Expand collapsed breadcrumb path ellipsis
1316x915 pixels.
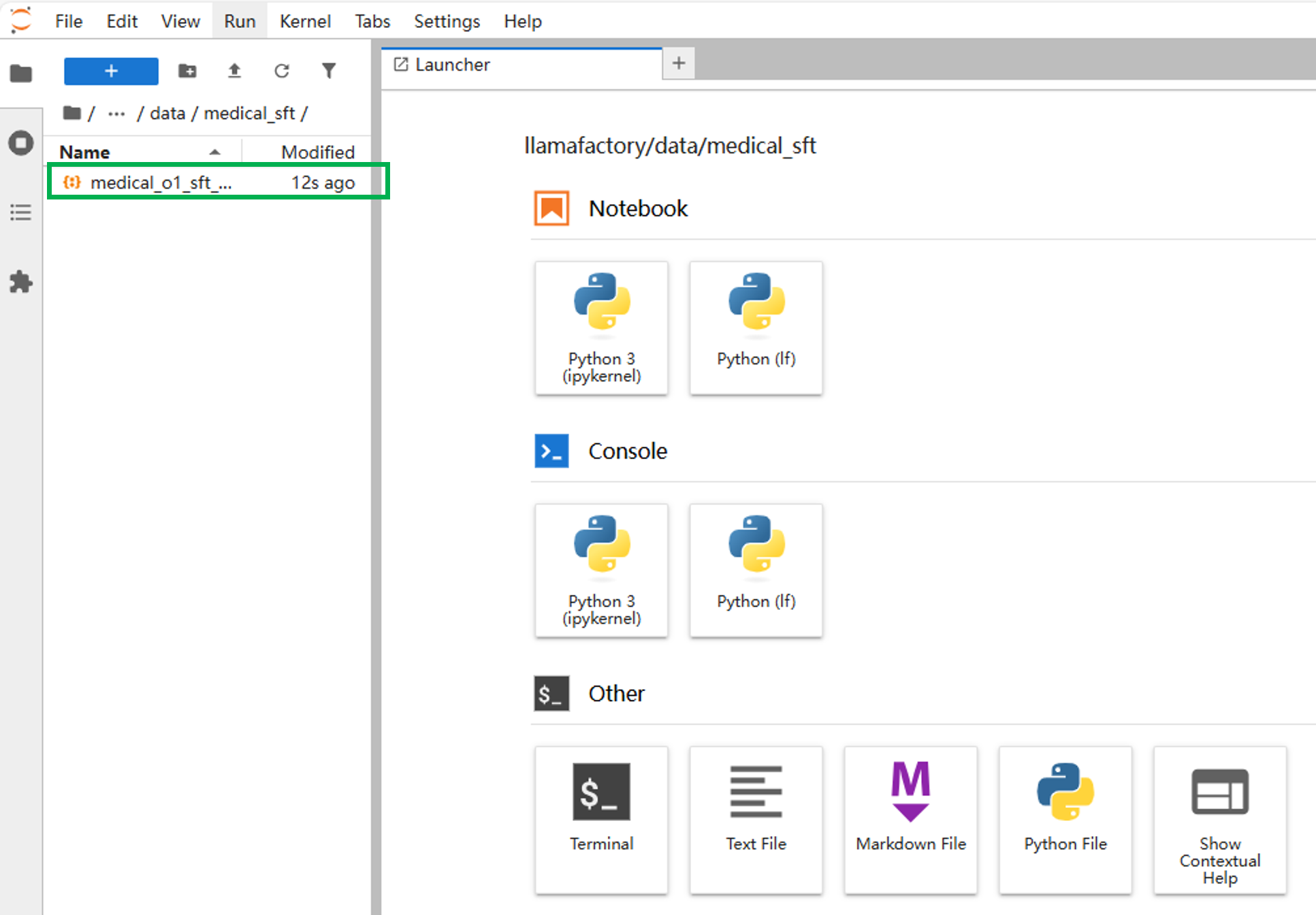pyautogui.click(x=116, y=114)
